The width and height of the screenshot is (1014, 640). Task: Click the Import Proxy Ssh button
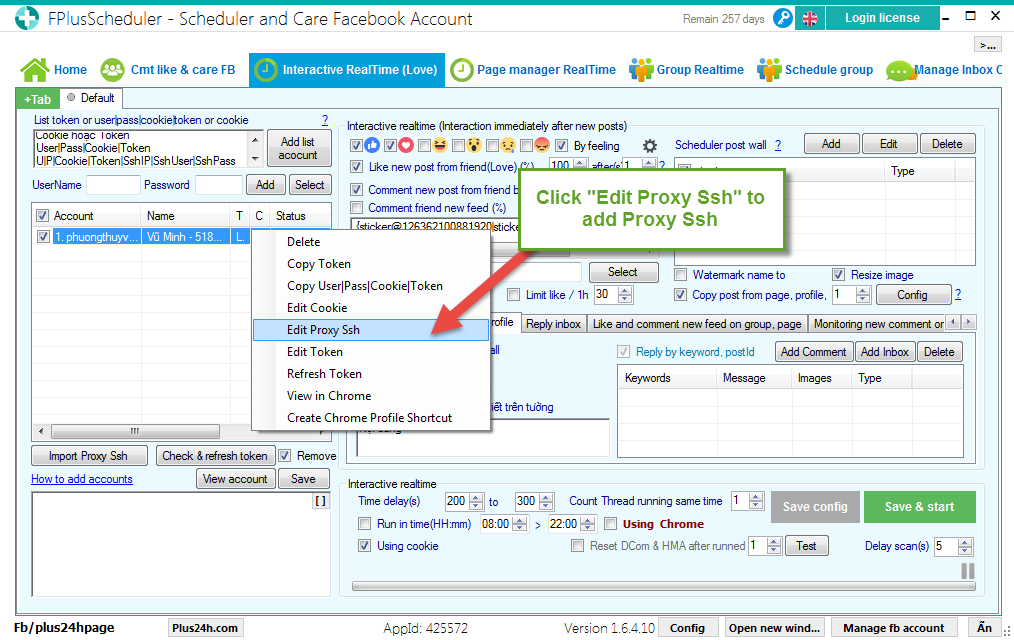pos(89,456)
